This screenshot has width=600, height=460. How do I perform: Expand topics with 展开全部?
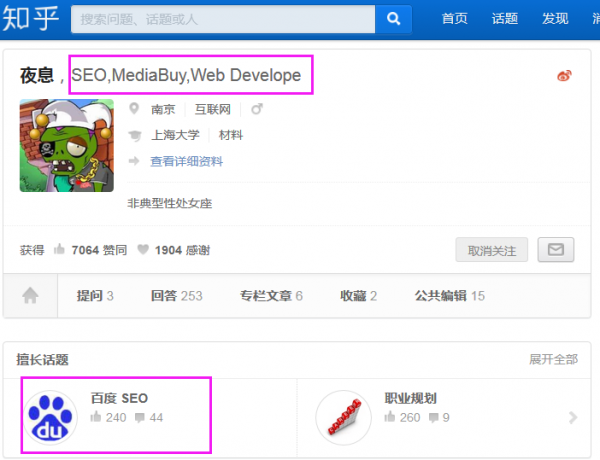tap(553, 359)
